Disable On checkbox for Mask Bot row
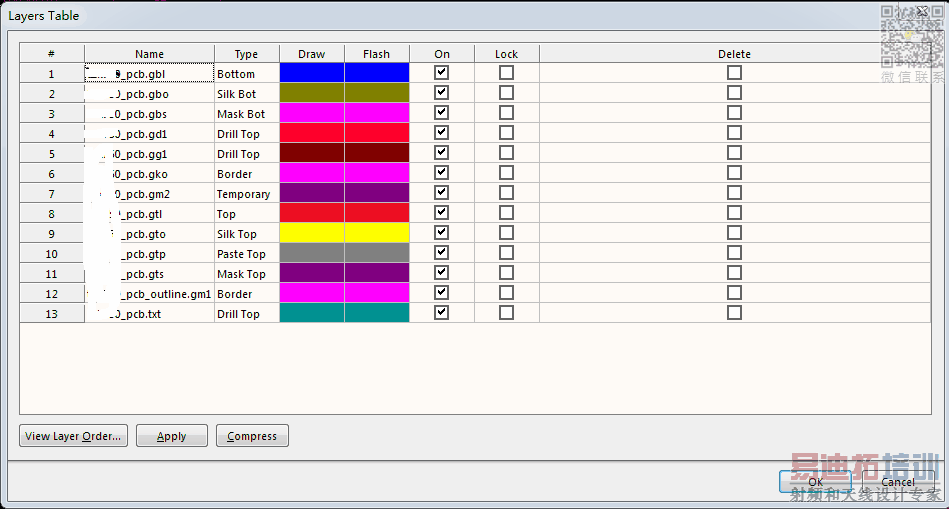 tap(442, 113)
